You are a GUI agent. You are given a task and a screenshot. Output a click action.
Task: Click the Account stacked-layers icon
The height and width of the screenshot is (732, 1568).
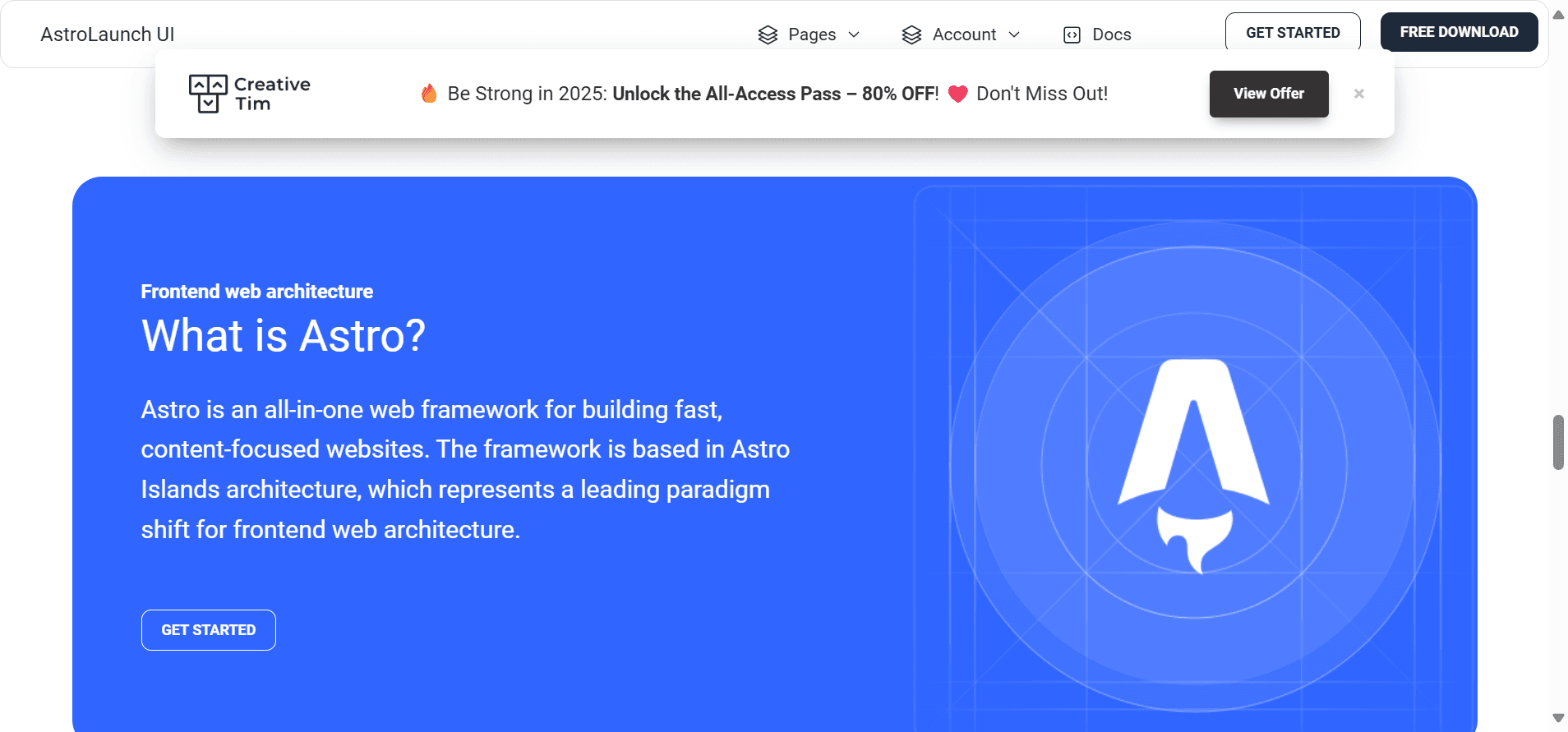tap(911, 35)
